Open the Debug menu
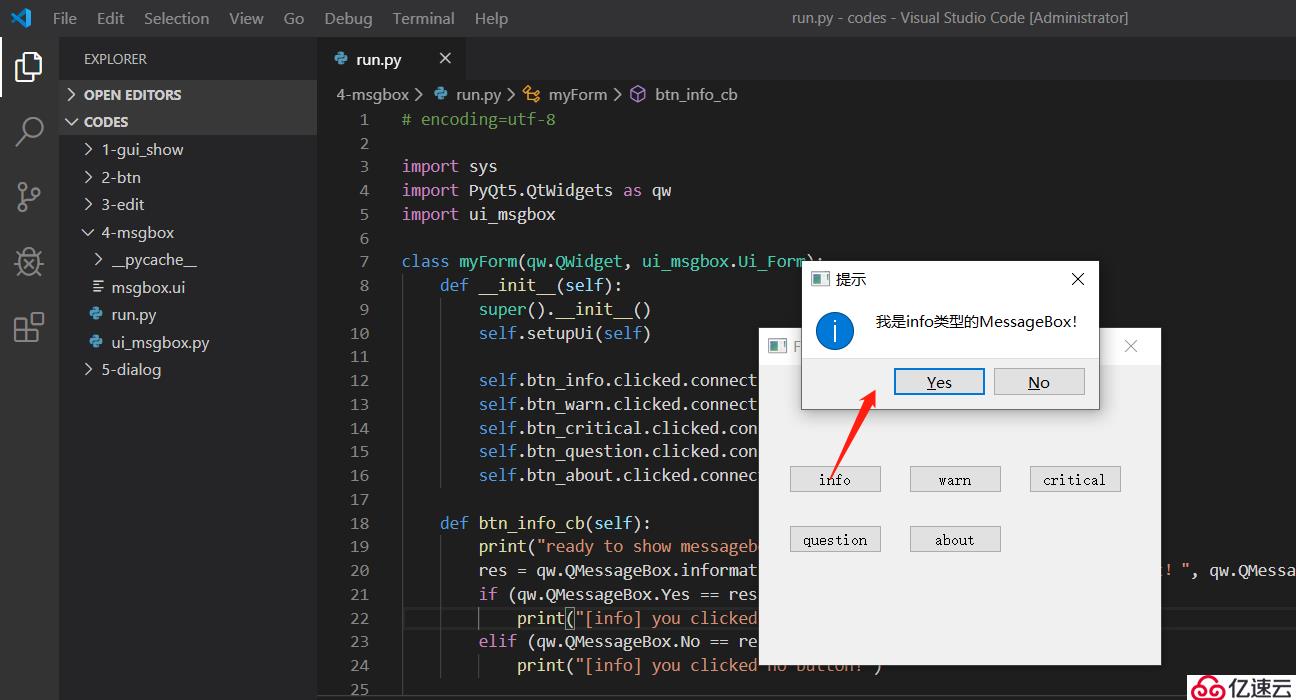This screenshot has height=700, width=1296. (x=348, y=18)
